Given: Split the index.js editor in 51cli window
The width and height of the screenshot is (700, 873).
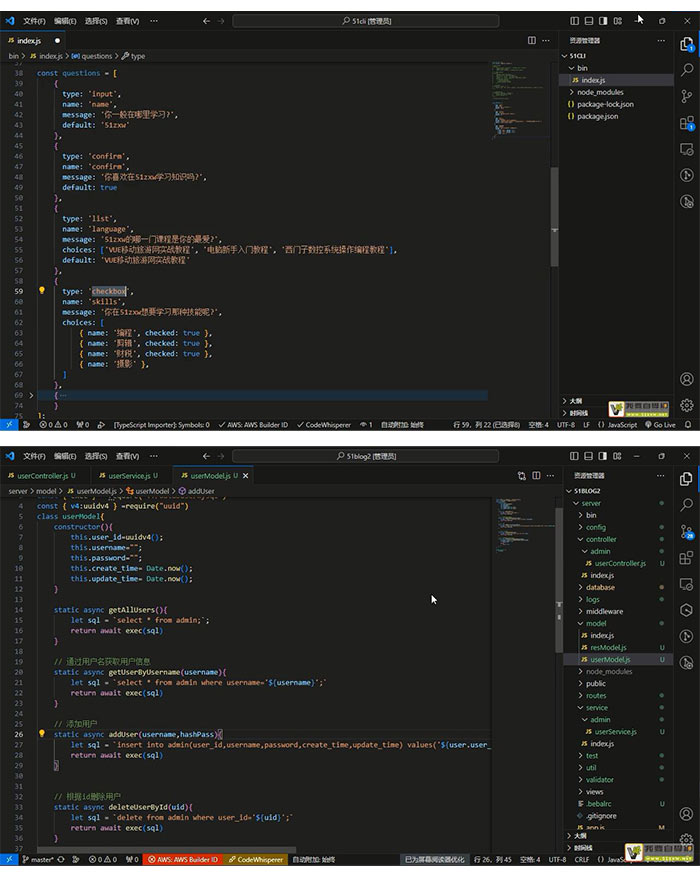Looking at the screenshot, I should point(532,40).
